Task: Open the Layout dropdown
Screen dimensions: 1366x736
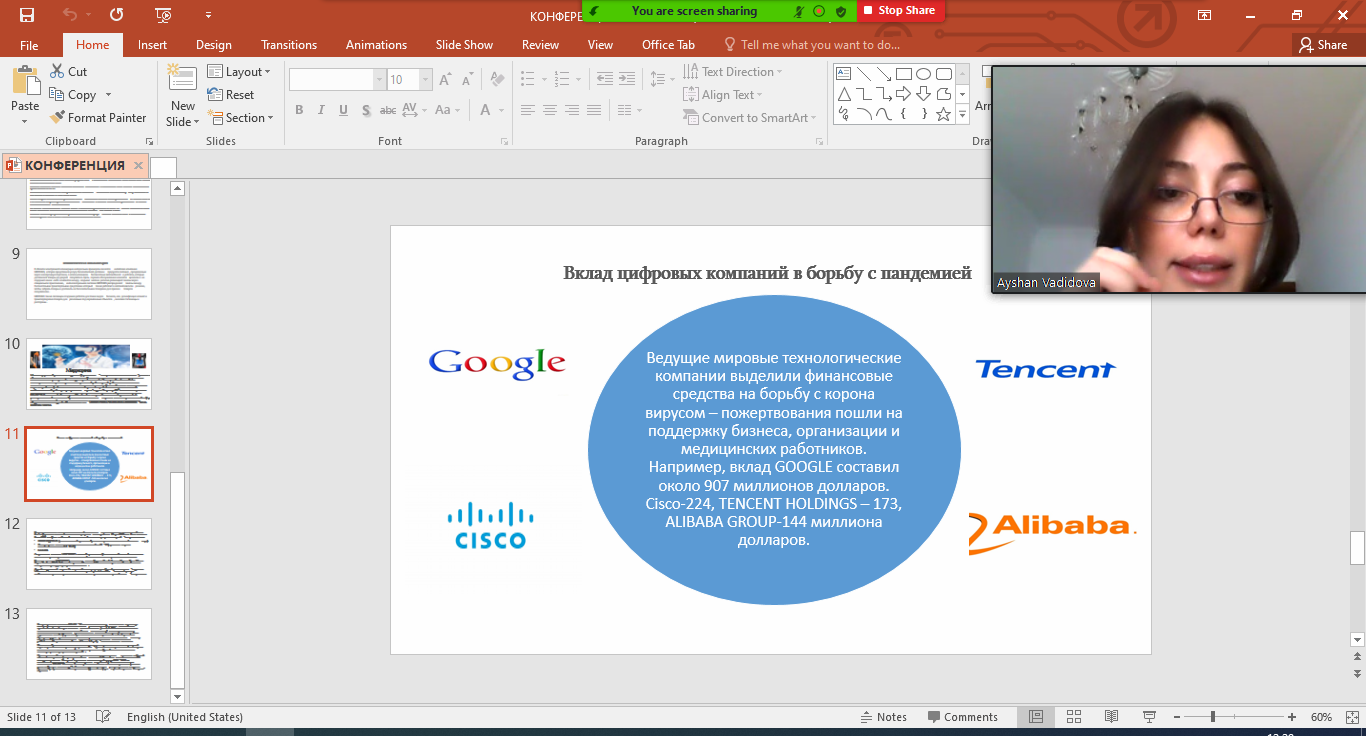Action: click(x=239, y=72)
